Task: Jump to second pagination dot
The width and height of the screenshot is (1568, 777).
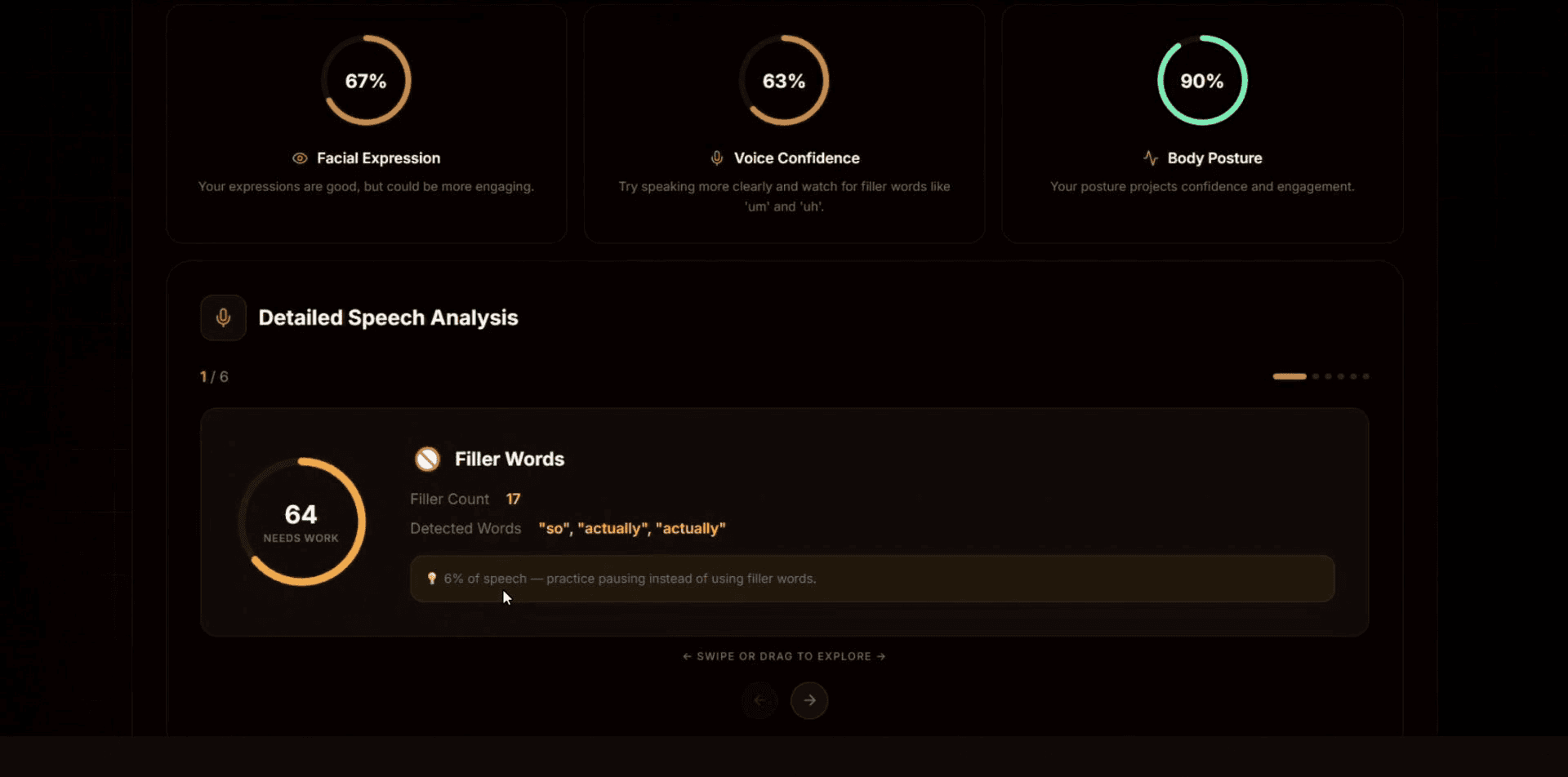Action: [x=1315, y=376]
